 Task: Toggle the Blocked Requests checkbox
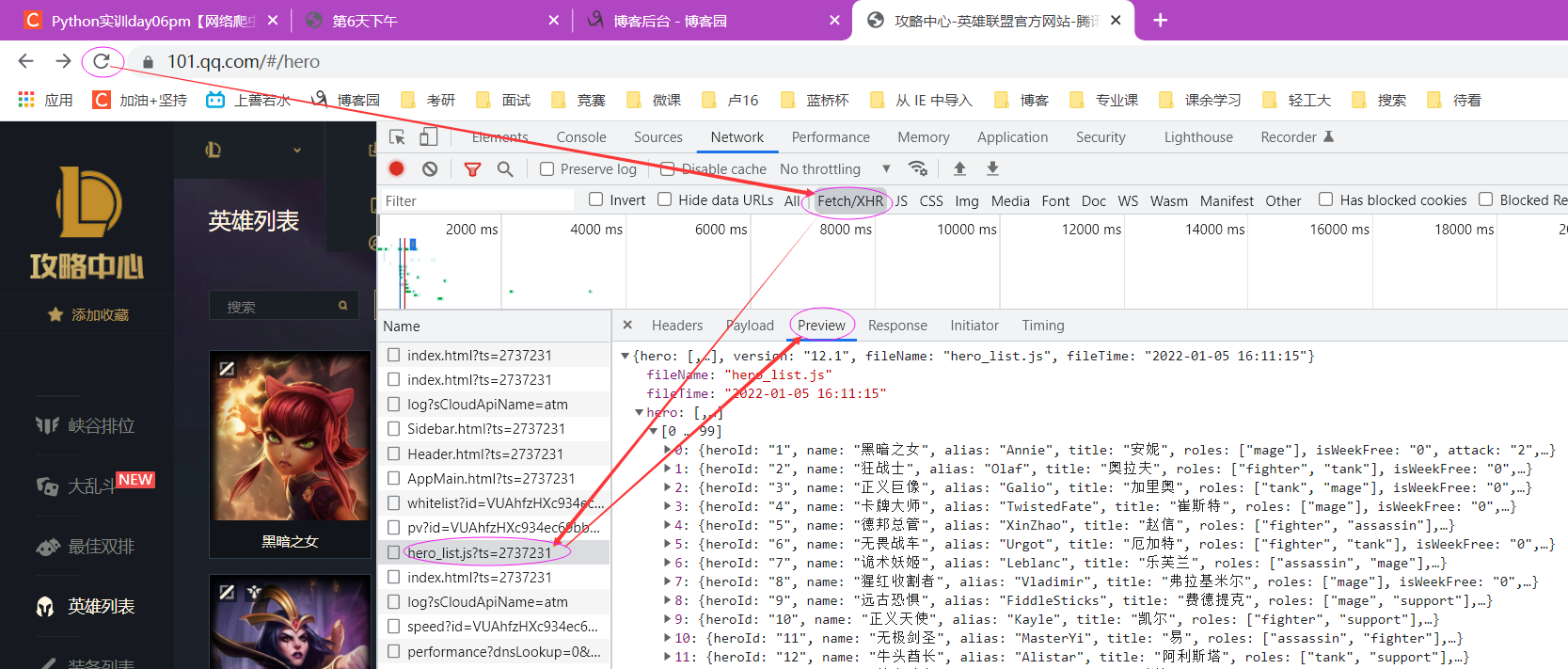(x=1485, y=199)
